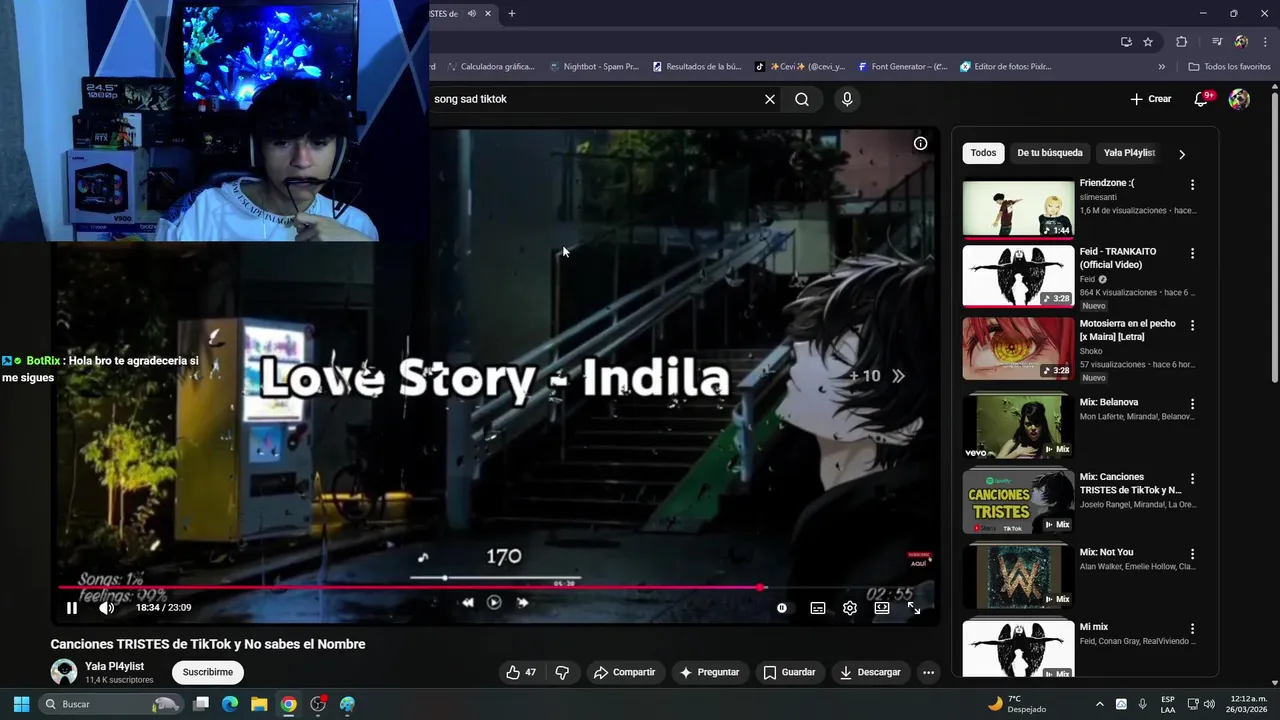Viewport: 1280px width, 720px height.
Task: Download video with Descargar button
Action: [x=870, y=672]
